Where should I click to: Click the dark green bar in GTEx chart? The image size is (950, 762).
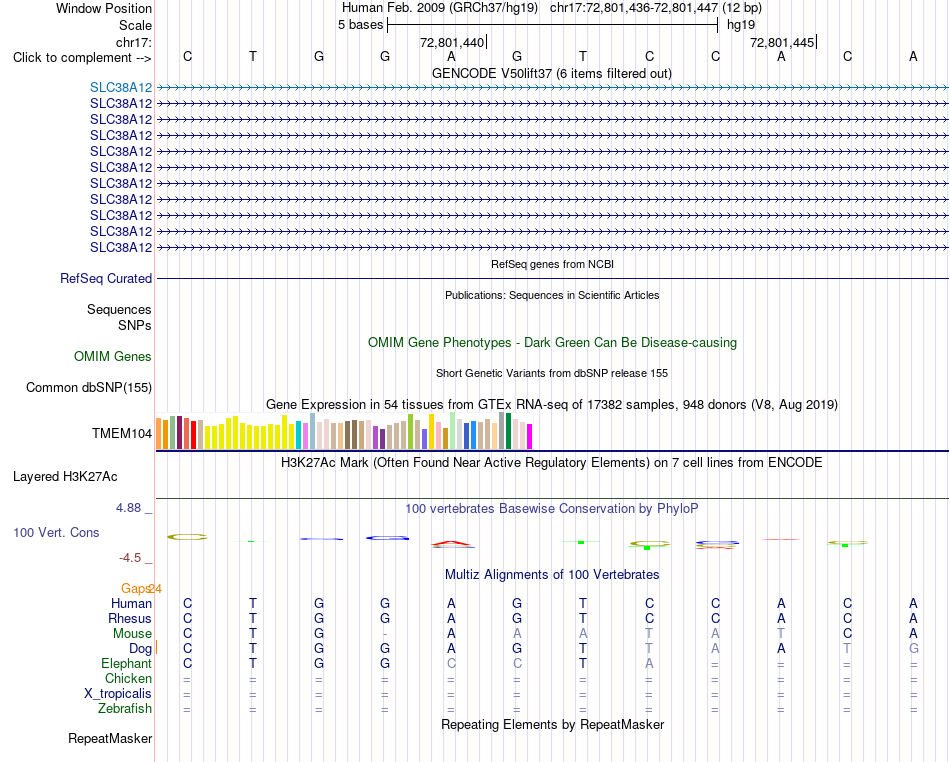[x=508, y=431]
